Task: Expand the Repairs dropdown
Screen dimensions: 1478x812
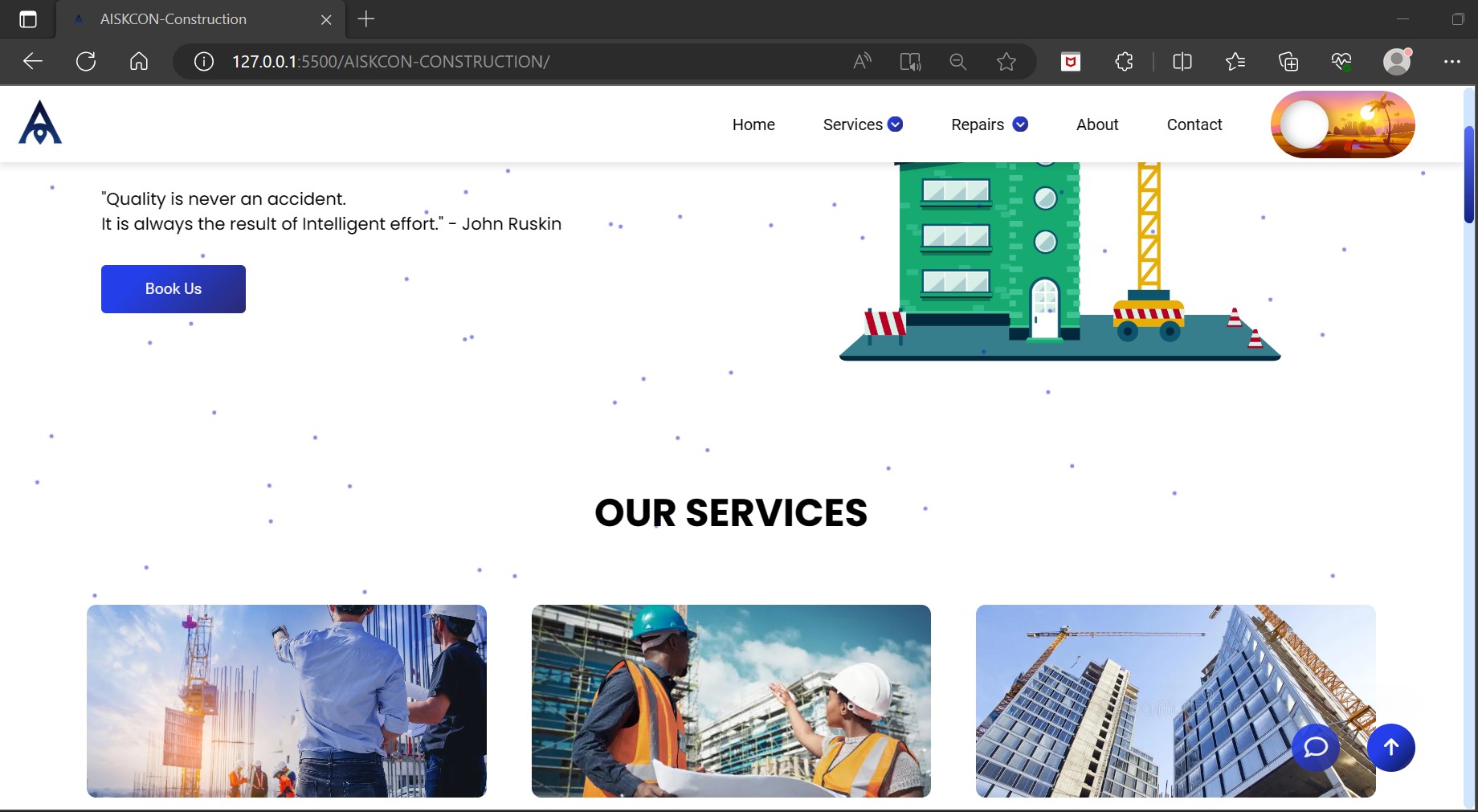Action: (x=989, y=124)
